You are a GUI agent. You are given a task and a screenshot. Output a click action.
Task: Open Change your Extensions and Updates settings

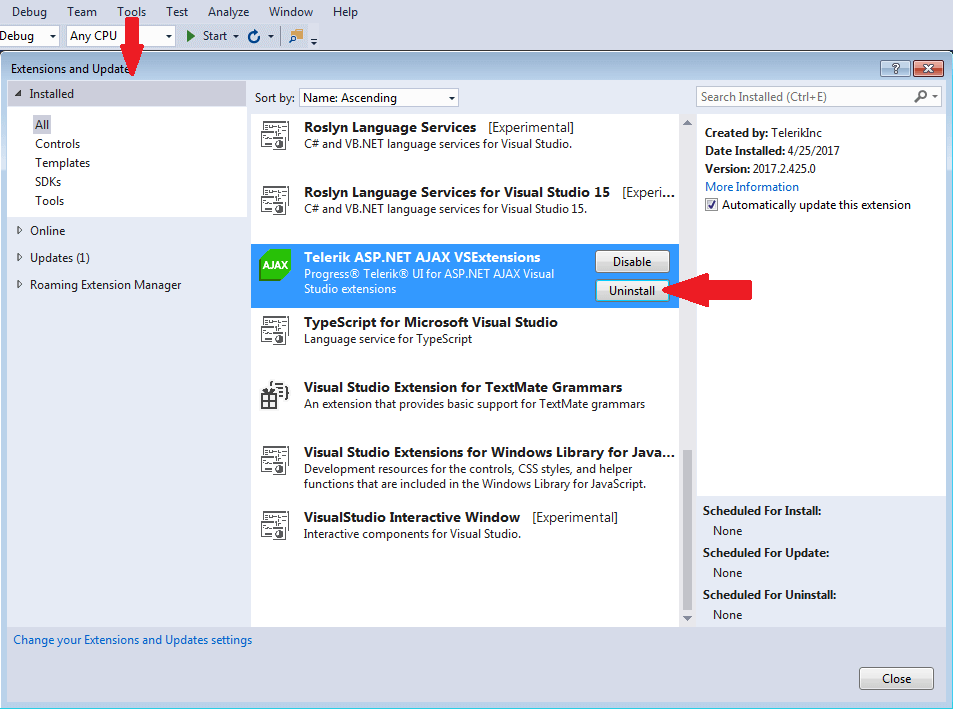pos(132,640)
